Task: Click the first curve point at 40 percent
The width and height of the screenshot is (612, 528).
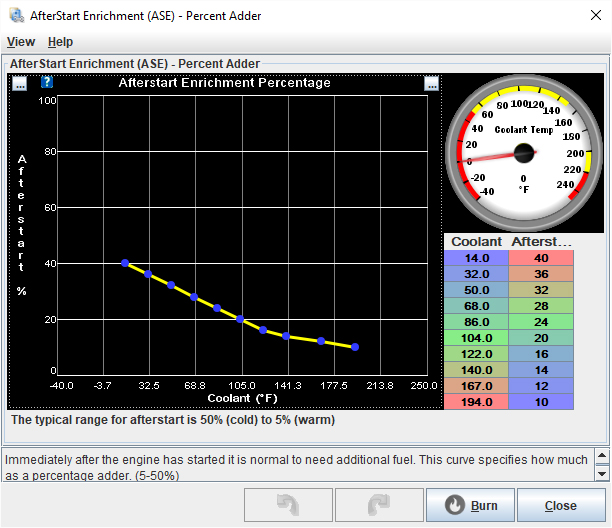Action: pyautogui.click(x=125, y=263)
